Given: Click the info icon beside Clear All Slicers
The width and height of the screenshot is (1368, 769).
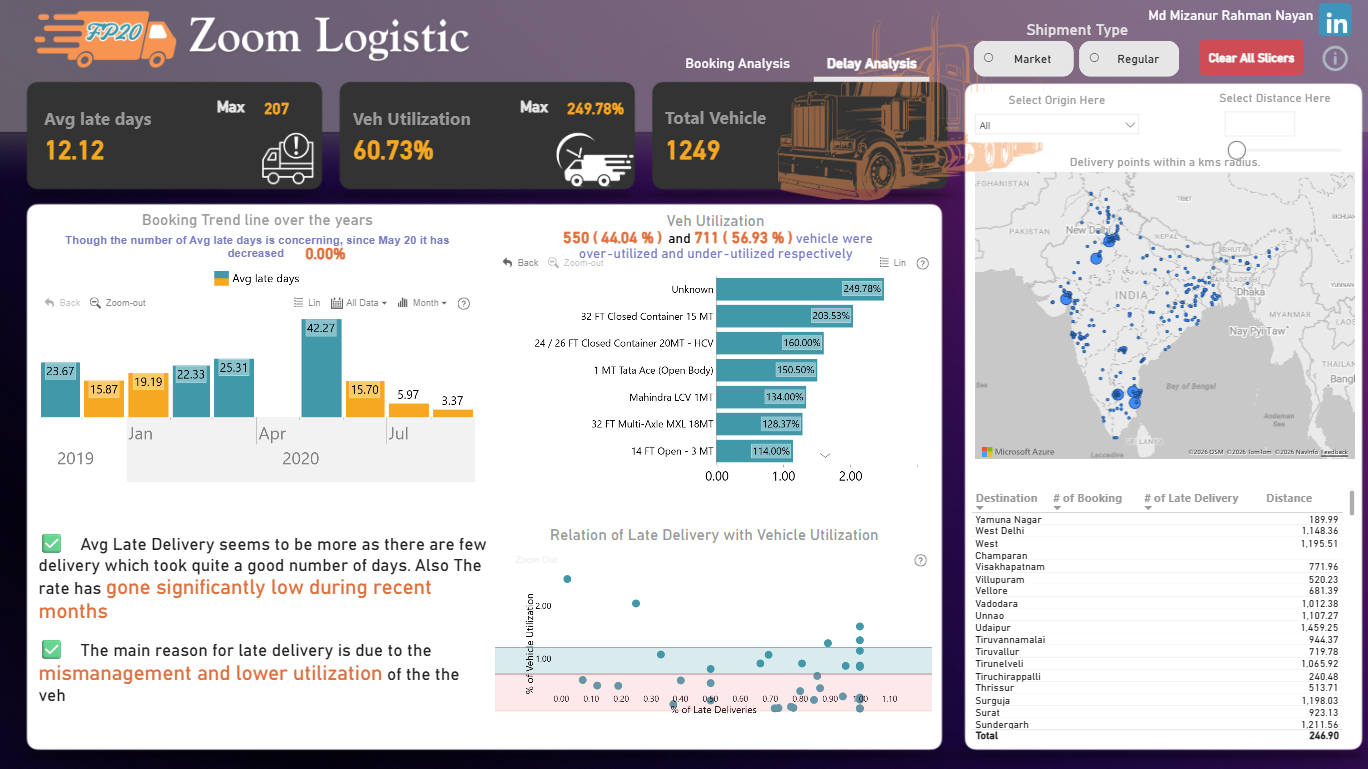Looking at the screenshot, I should pos(1335,59).
